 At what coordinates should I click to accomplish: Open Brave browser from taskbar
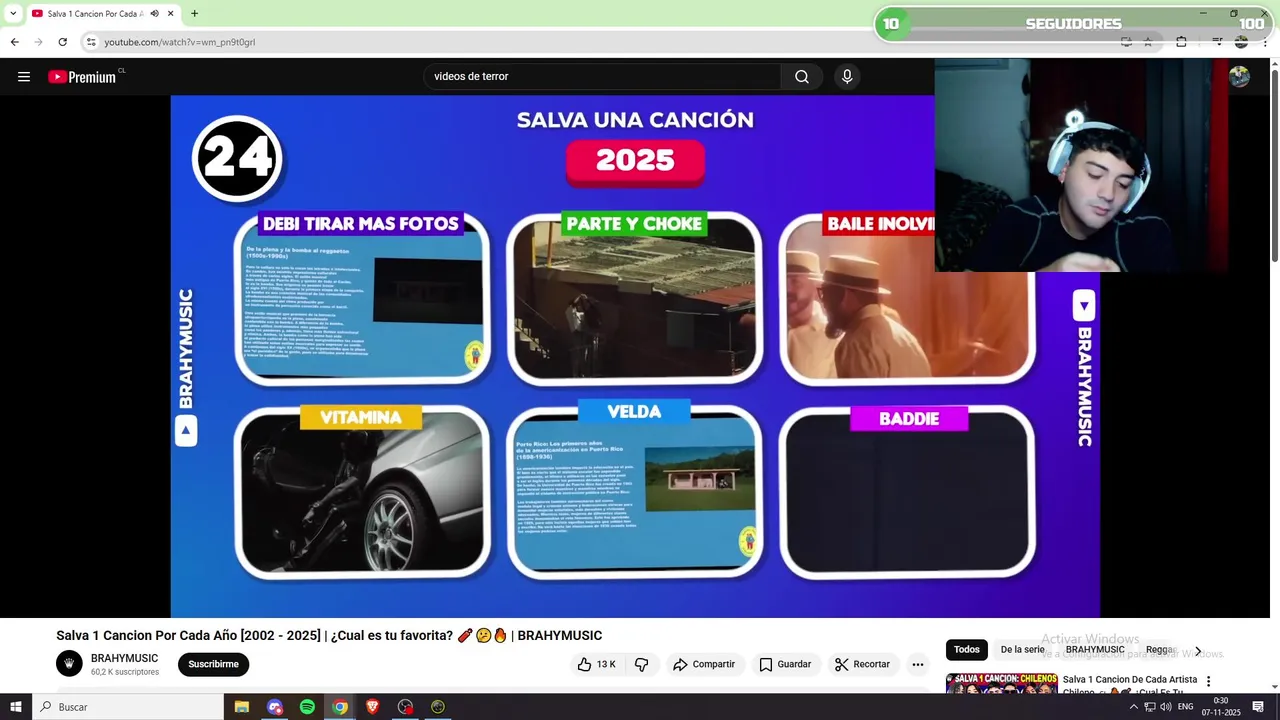click(x=373, y=707)
